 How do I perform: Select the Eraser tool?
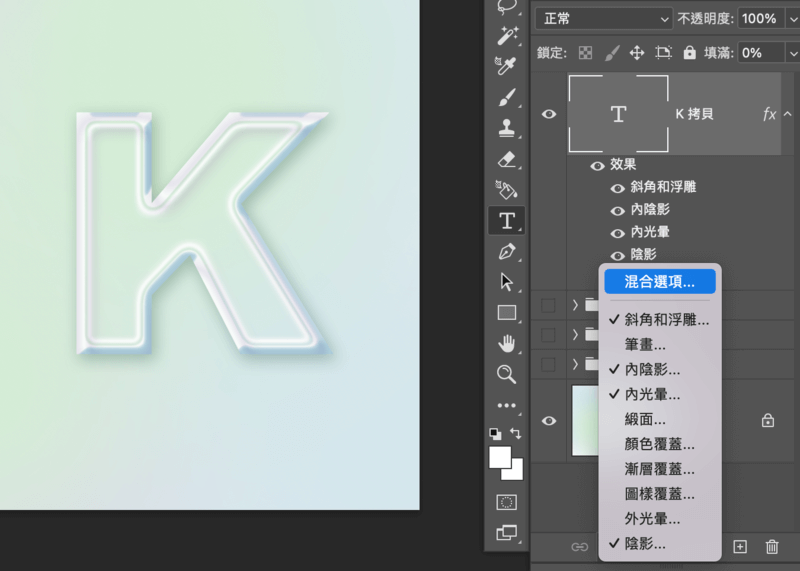[507, 159]
